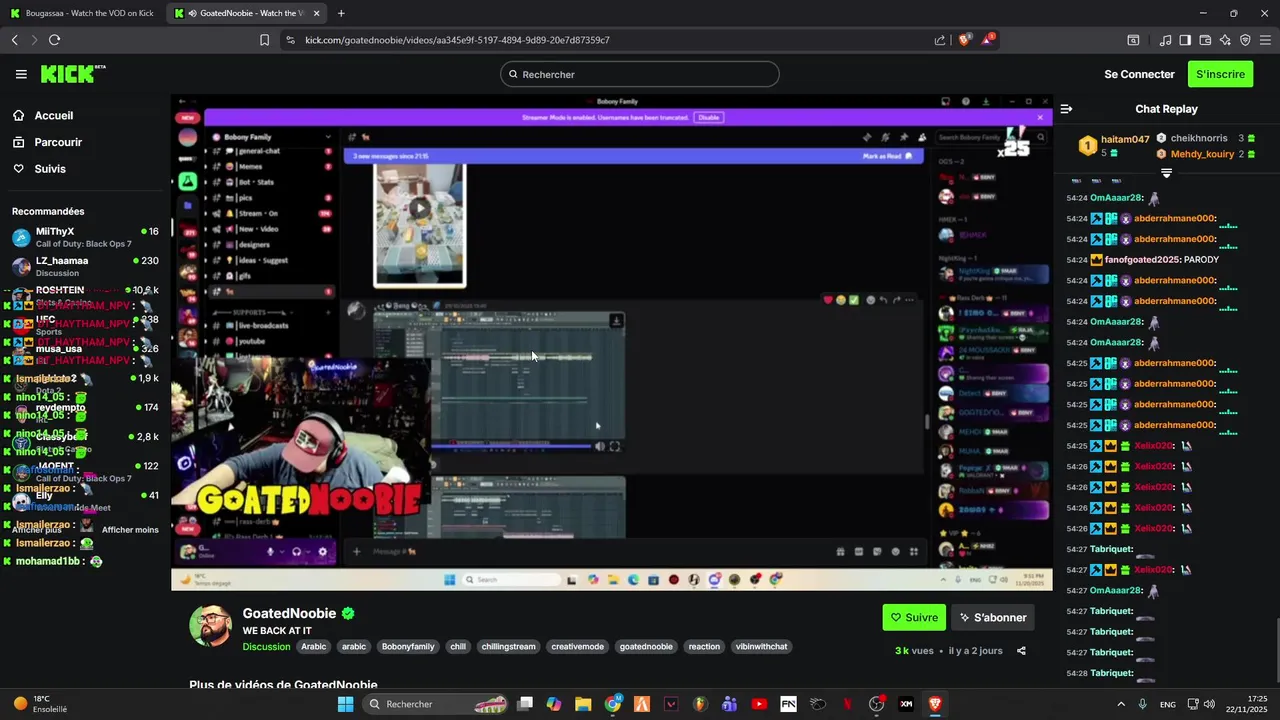
Task: Reload the page
Action: 54,40
